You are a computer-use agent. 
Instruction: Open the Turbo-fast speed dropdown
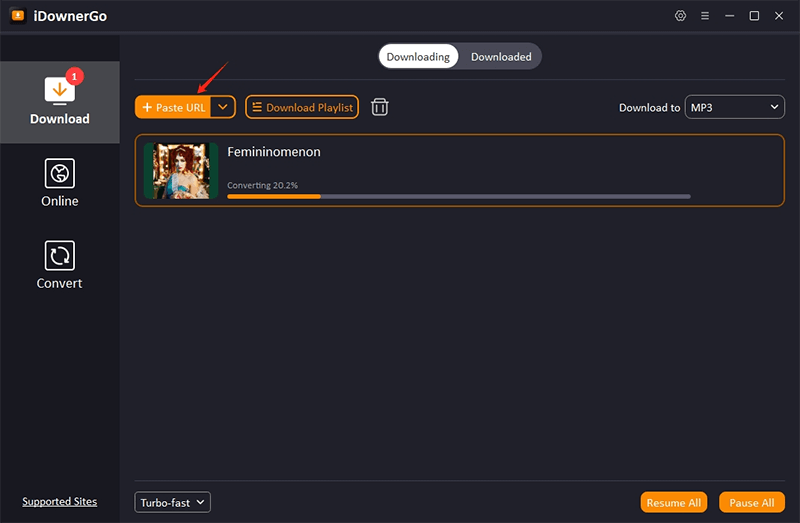[172, 502]
